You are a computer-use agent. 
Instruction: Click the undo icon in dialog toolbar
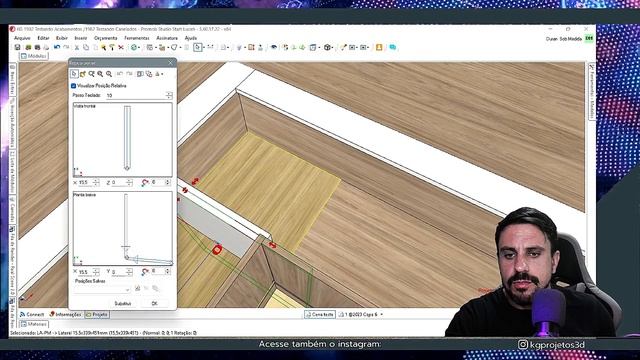[120, 74]
